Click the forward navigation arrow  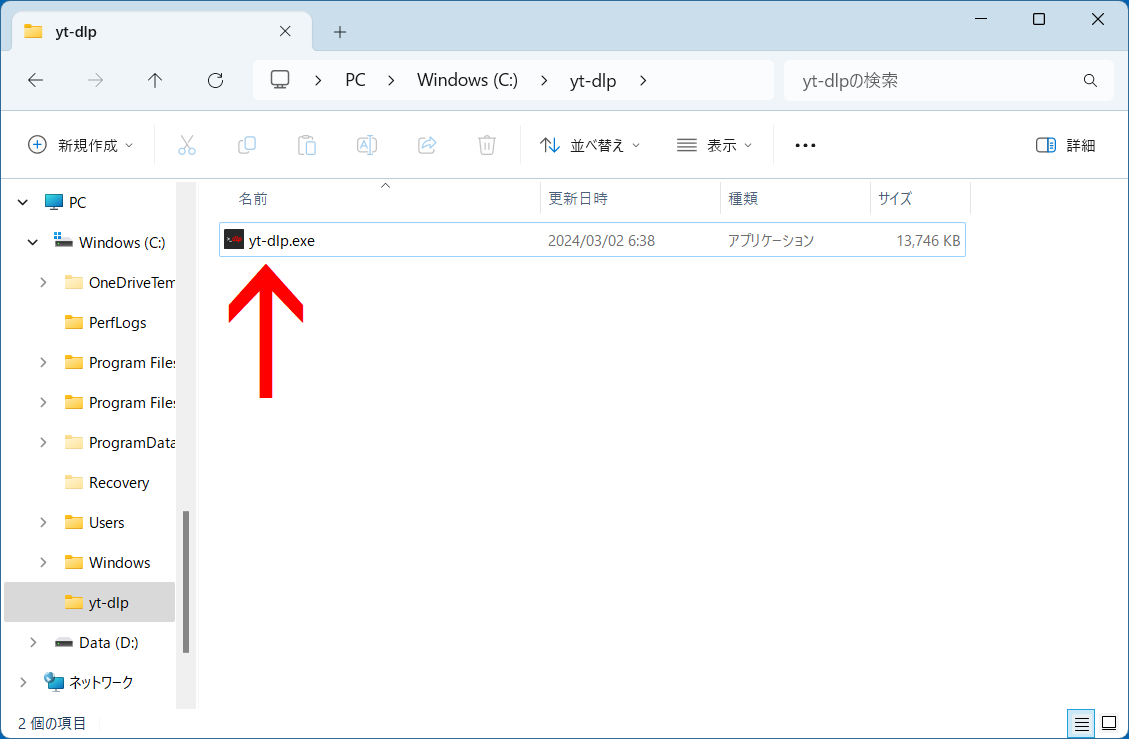(95, 81)
